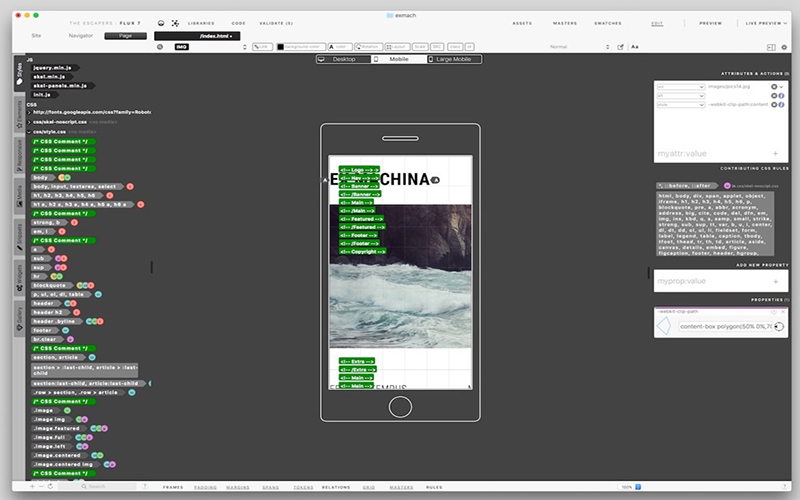Open the Elements sidebar panel
The image size is (800, 500).
tap(19, 114)
